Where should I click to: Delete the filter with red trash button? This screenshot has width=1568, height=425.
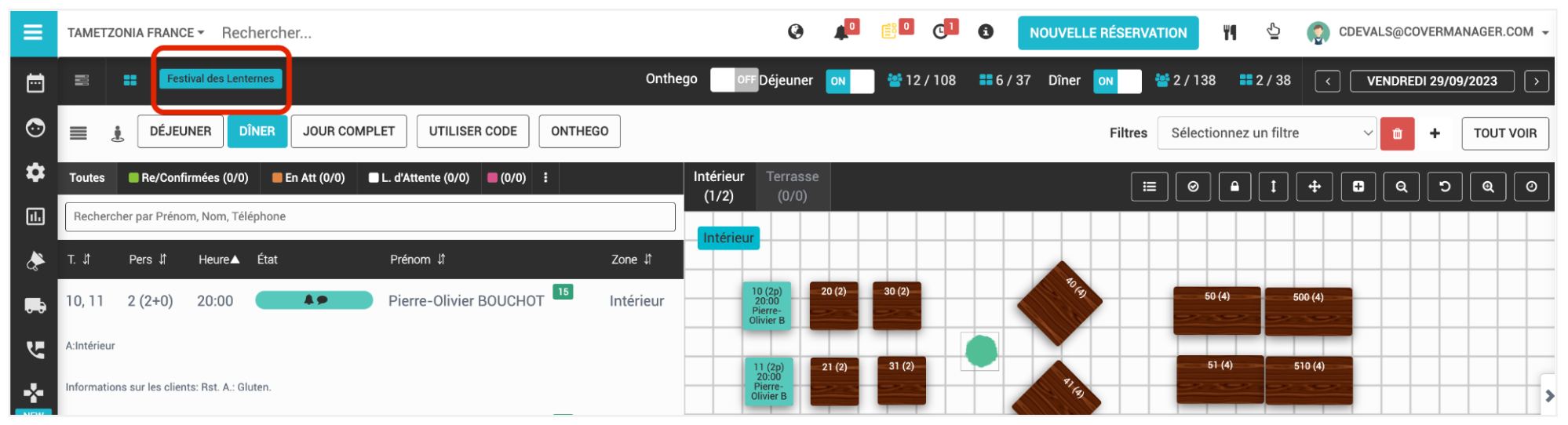(x=1398, y=133)
